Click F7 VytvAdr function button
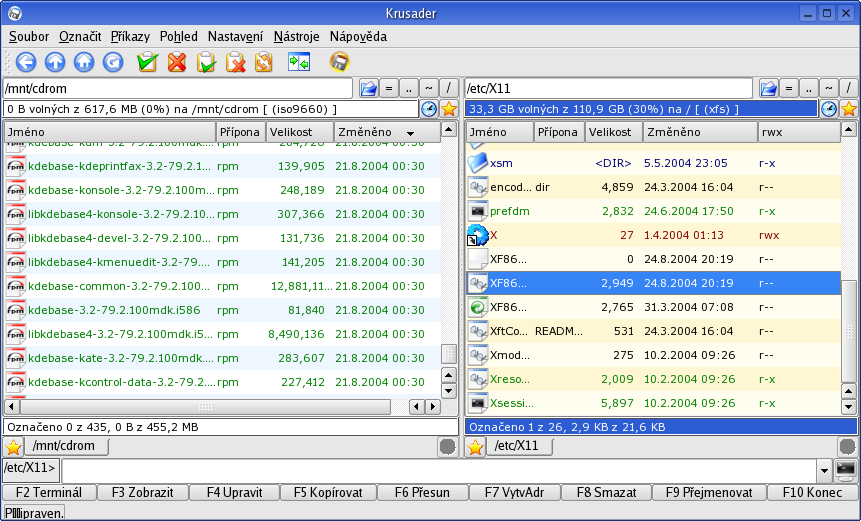This screenshot has height=521, width=861. tap(515, 492)
